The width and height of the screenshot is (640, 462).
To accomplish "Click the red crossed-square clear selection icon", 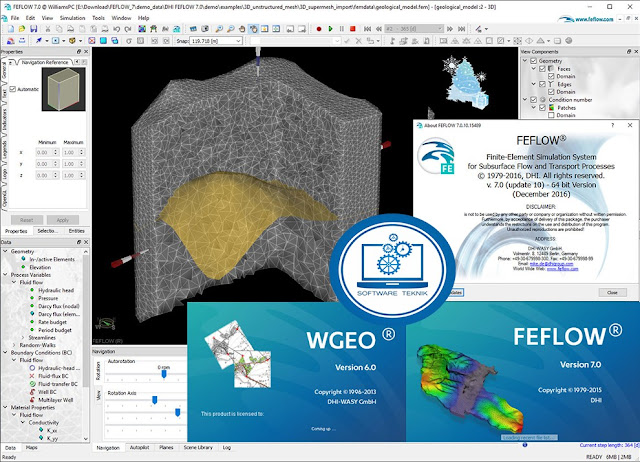I will [x=92, y=41].
